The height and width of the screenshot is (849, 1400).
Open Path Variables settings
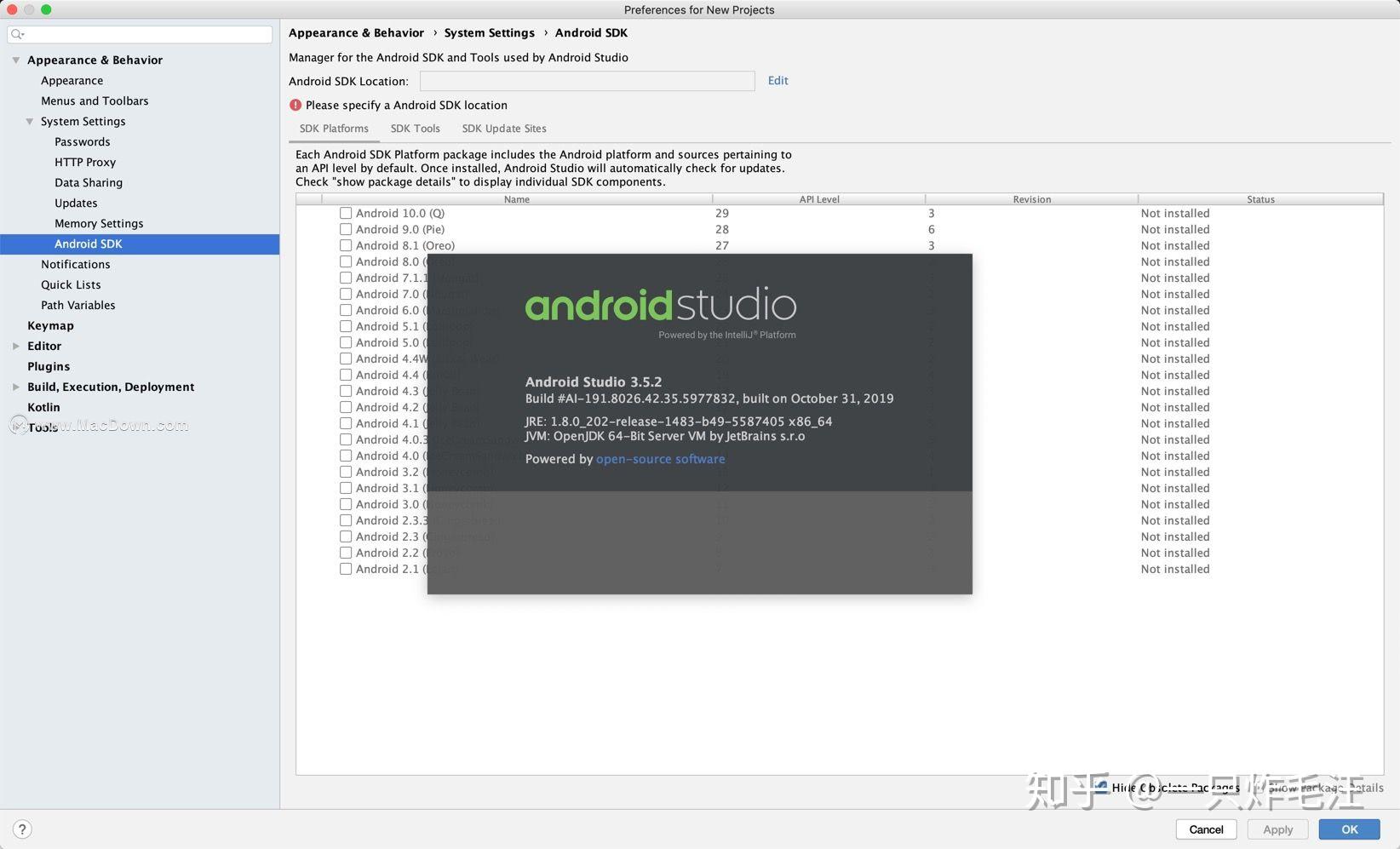(x=77, y=305)
